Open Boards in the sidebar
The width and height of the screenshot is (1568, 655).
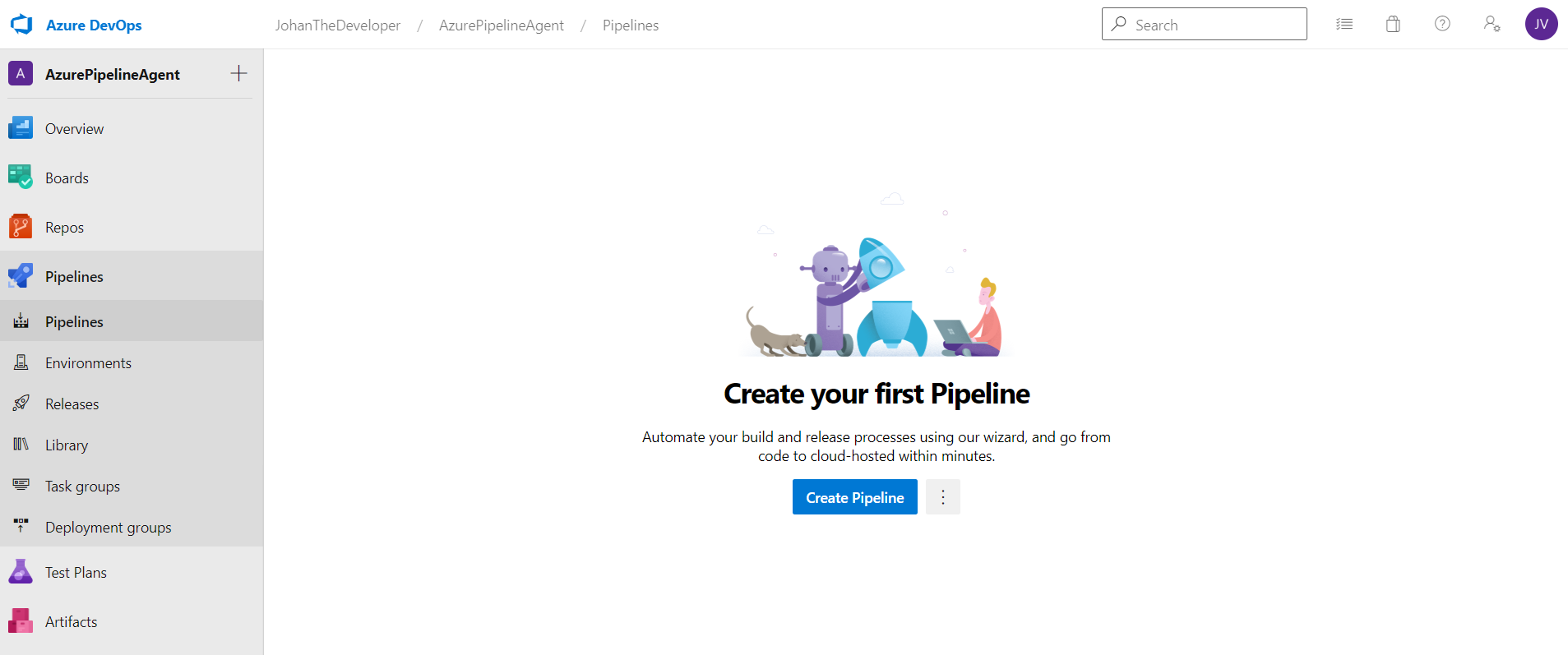click(x=132, y=178)
